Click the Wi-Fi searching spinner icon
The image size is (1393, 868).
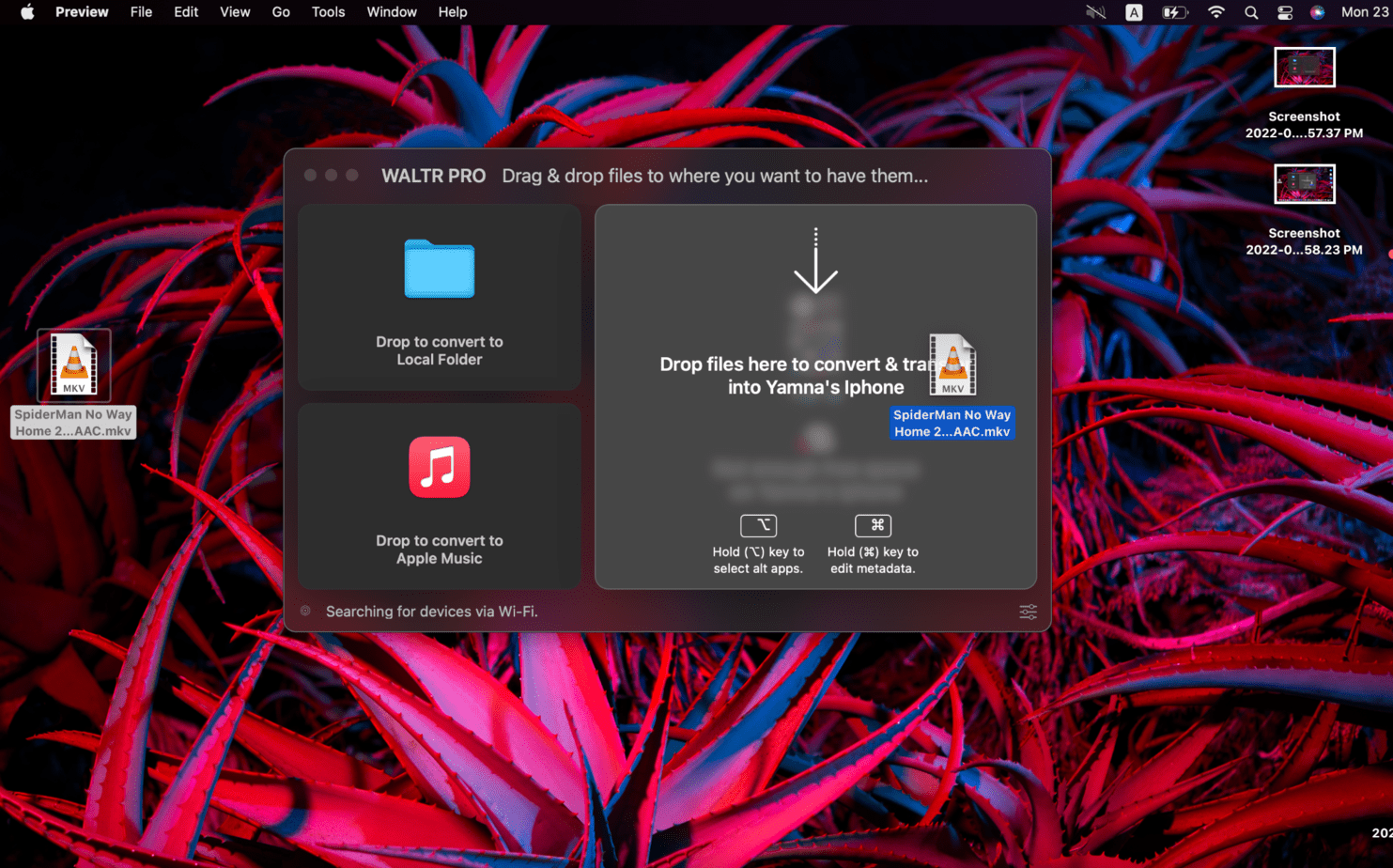click(306, 612)
